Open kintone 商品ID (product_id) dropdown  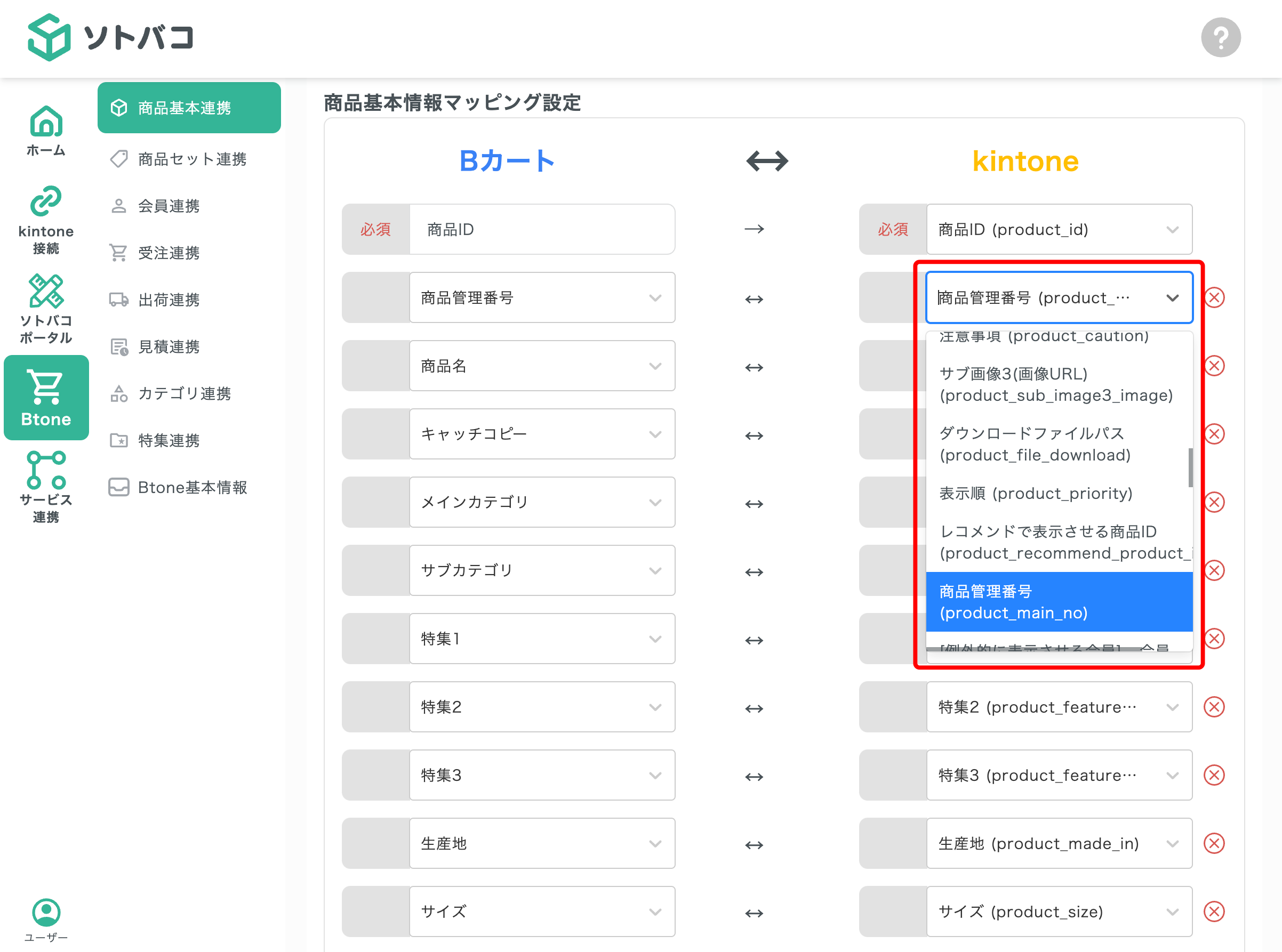click(1059, 229)
